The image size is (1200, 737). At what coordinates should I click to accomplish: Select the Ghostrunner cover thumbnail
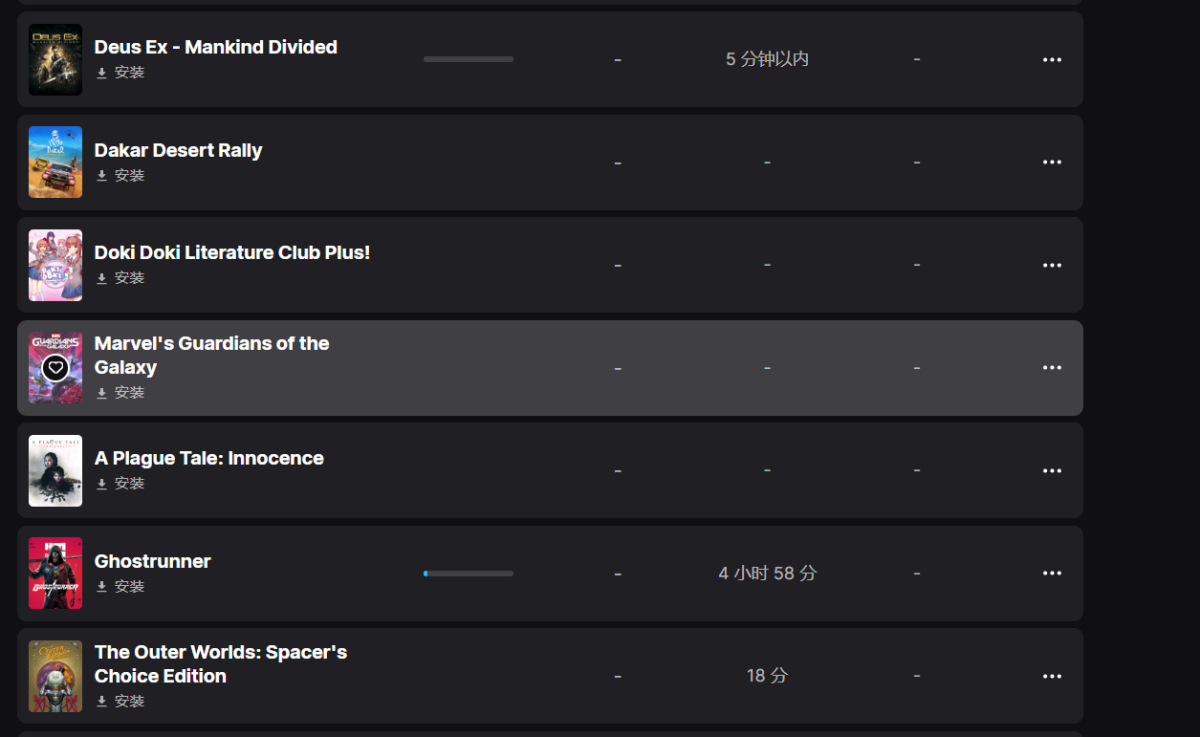(55, 573)
